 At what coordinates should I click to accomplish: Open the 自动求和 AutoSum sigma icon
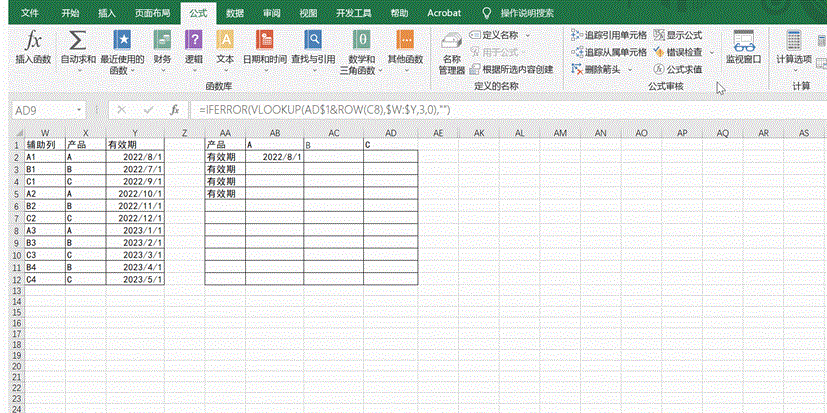77,42
